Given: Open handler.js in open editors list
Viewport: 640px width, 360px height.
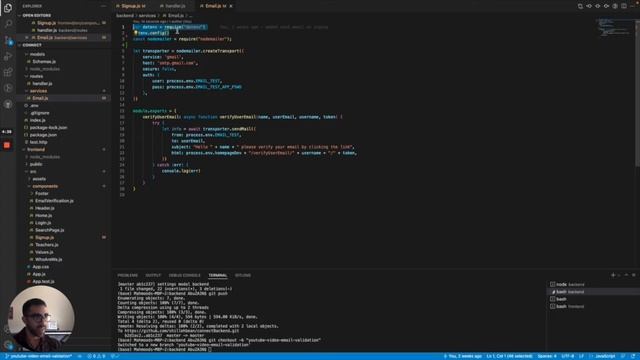Looking at the screenshot, I should [x=63, y=30].
